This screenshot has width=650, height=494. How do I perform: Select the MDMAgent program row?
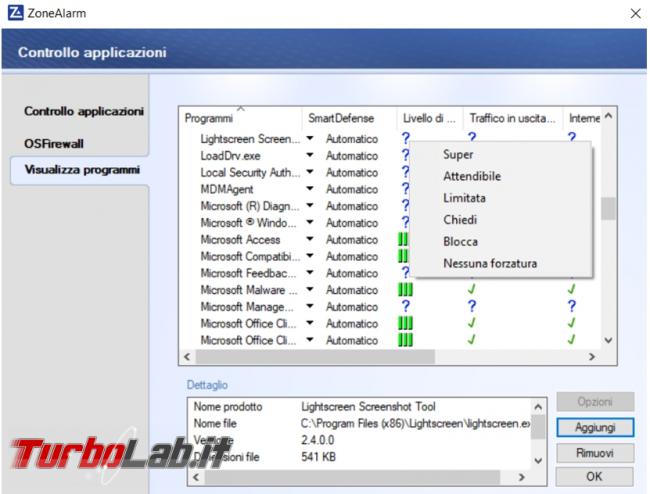227,189
